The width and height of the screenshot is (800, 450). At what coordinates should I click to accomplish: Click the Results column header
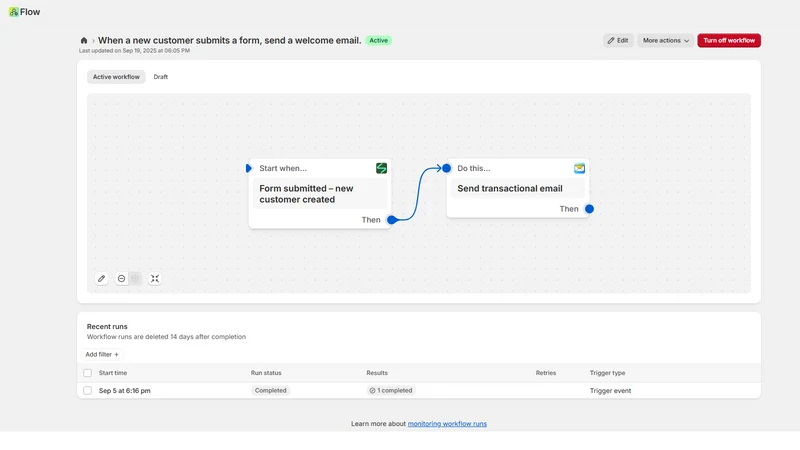tap(377, 373)
